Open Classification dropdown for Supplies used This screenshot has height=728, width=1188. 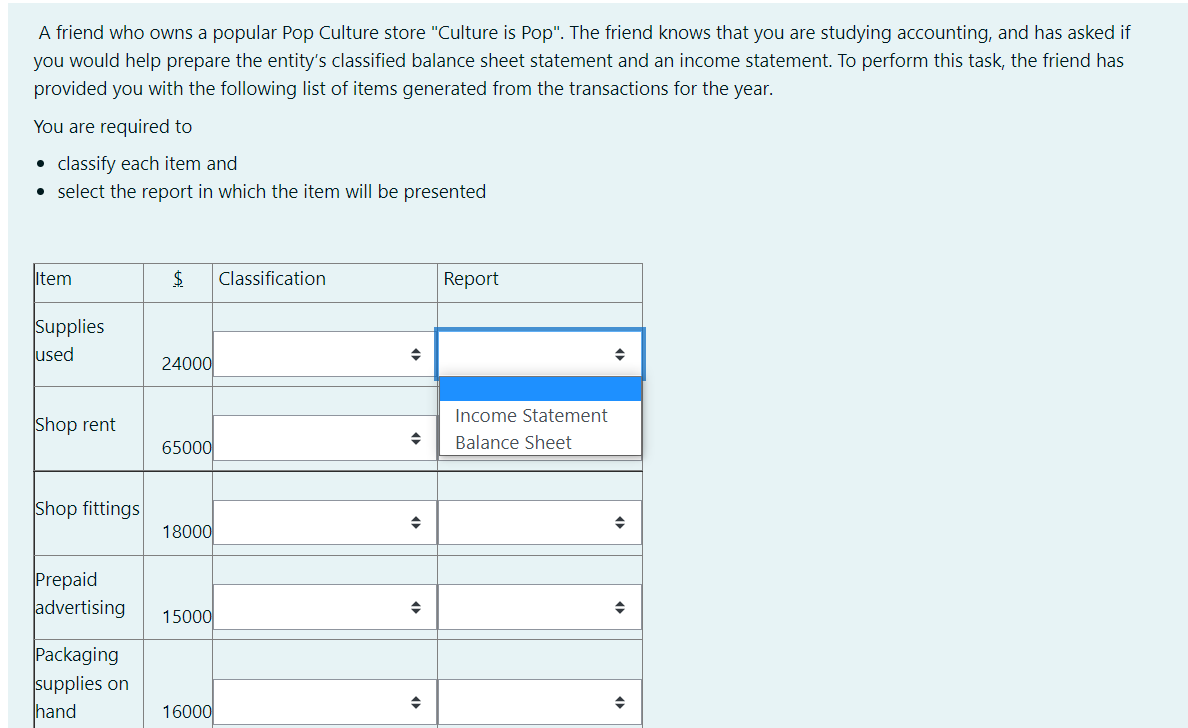[324, 354]
